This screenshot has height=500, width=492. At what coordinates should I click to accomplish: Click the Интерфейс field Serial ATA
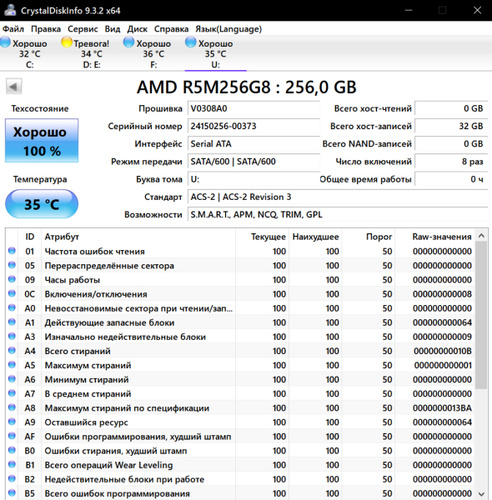click(254, 144)
